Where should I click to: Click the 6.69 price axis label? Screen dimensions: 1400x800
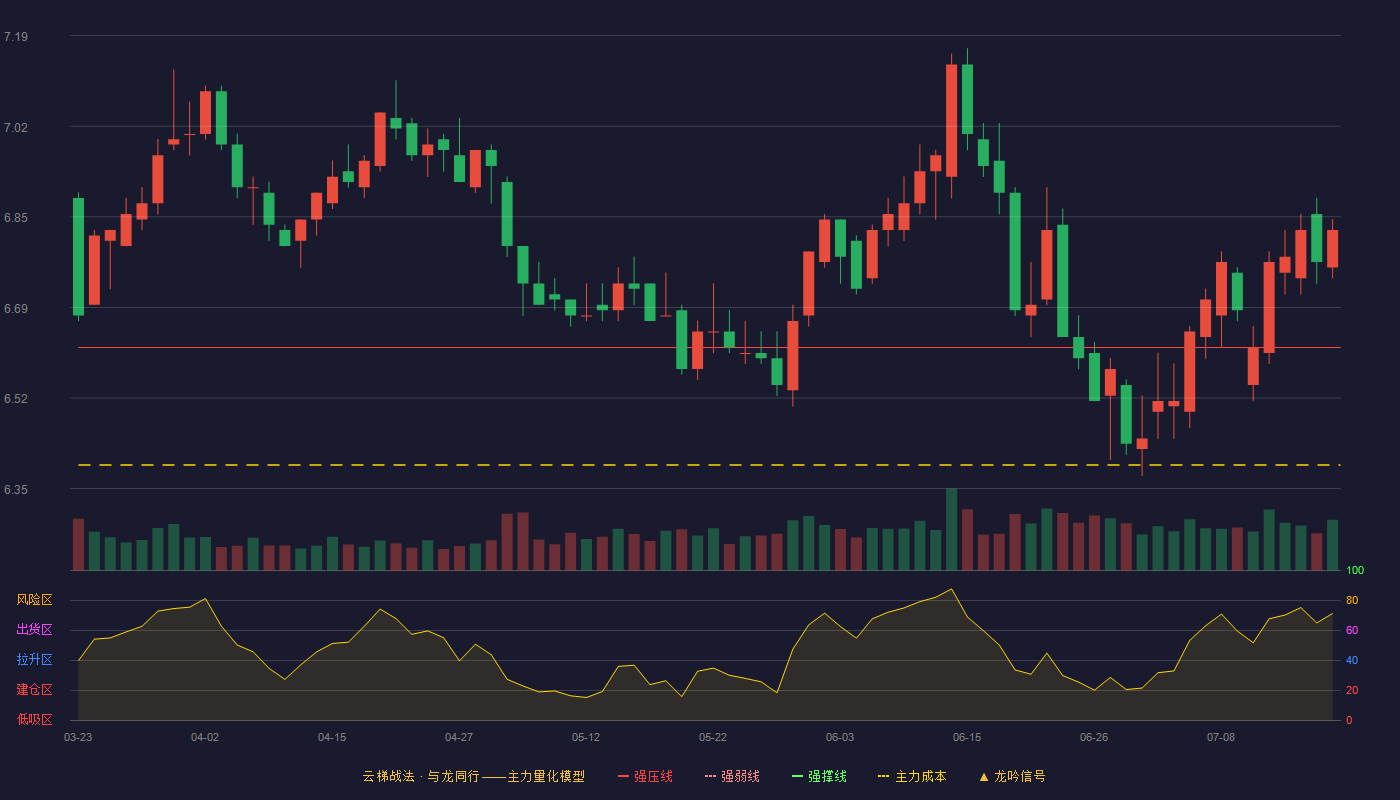[16, 309]
